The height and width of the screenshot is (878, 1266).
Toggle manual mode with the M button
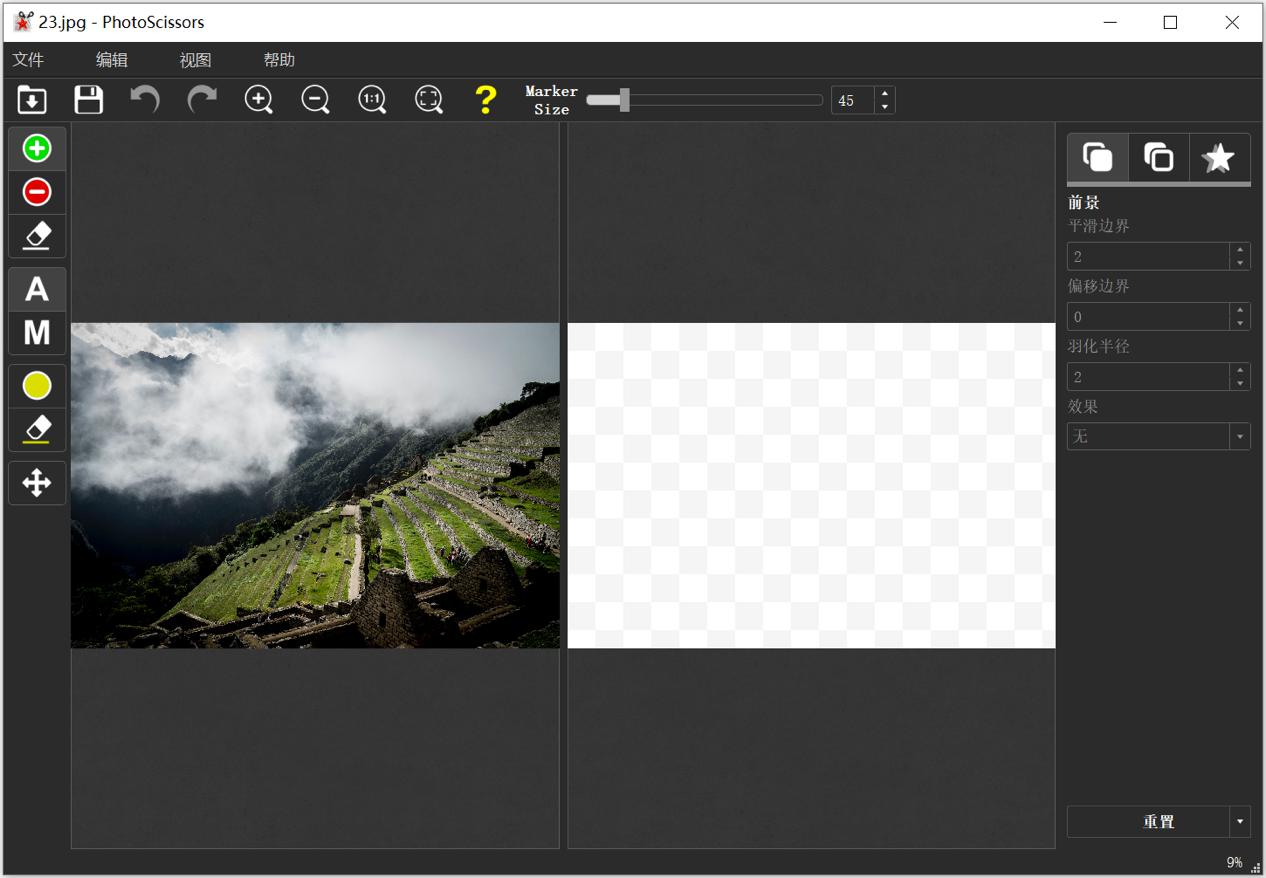click(37, 333)
